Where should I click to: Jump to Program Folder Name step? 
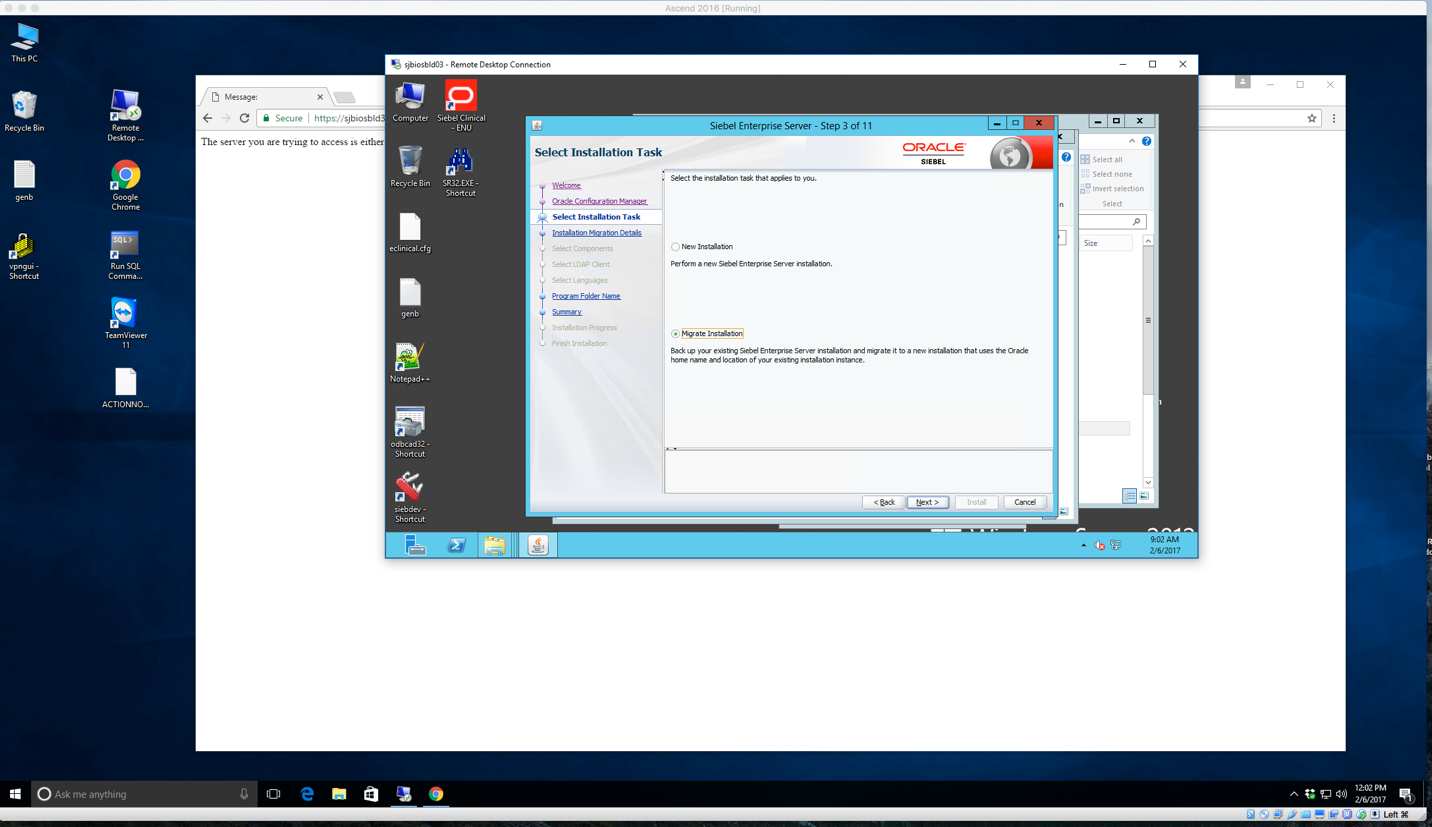tap(586, 296)
